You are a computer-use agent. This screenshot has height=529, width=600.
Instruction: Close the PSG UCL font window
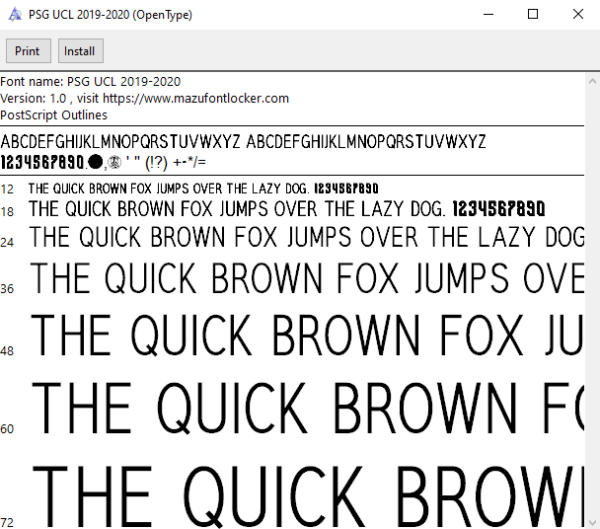[x=578, y=15]
